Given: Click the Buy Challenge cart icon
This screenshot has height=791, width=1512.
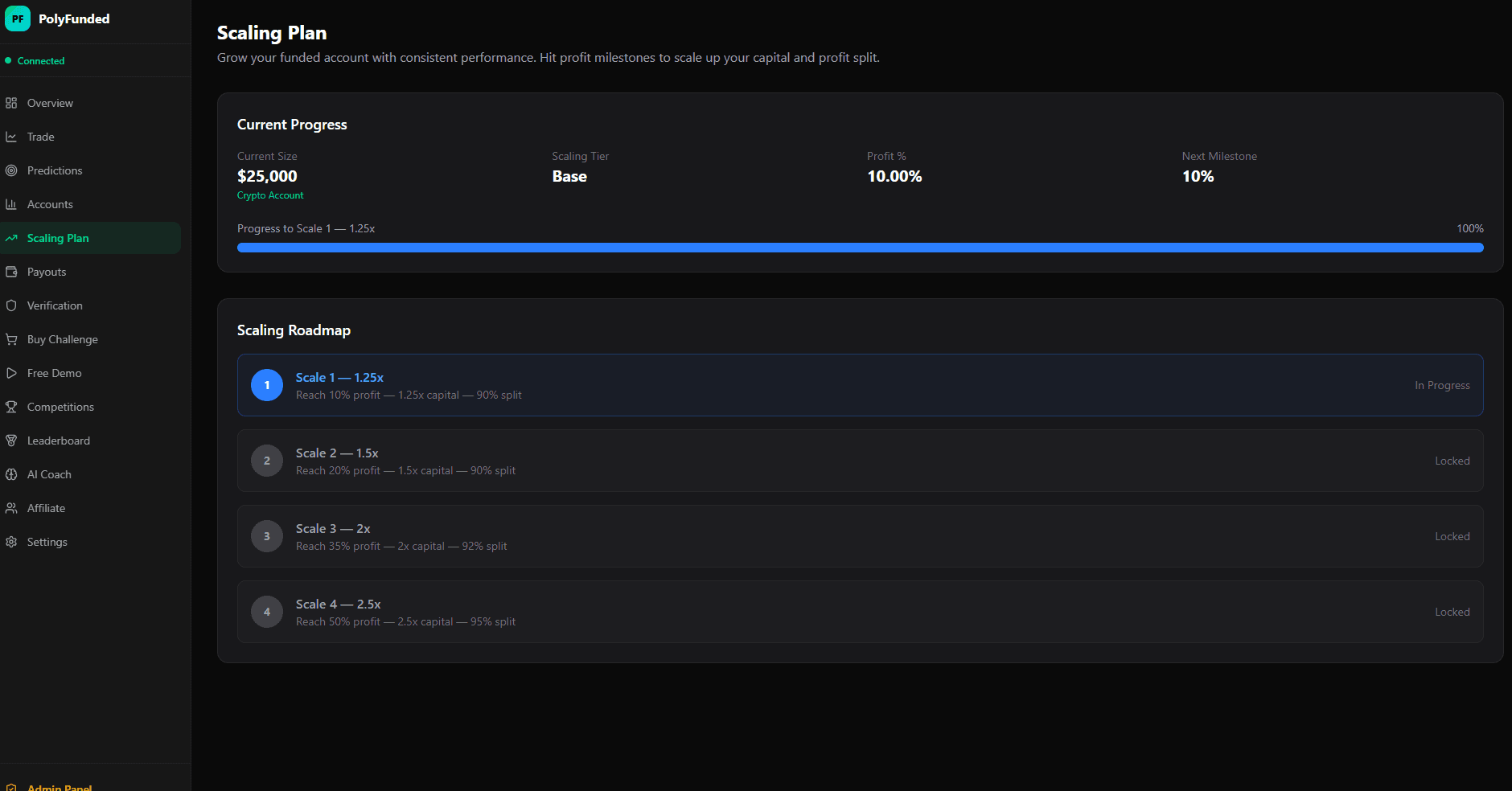Looking at the screenshot, I should click(x=12, y=339).
